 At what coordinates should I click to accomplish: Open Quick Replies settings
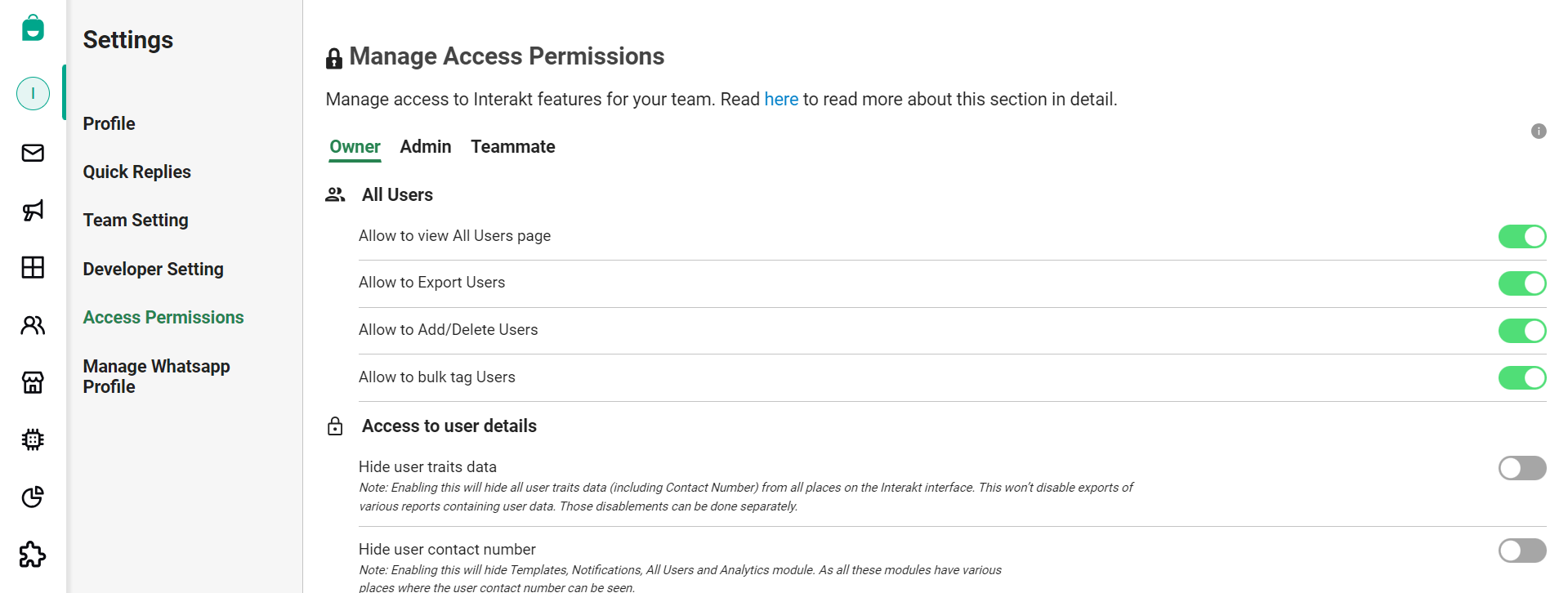pyautogui.click(x=136, y=172)
